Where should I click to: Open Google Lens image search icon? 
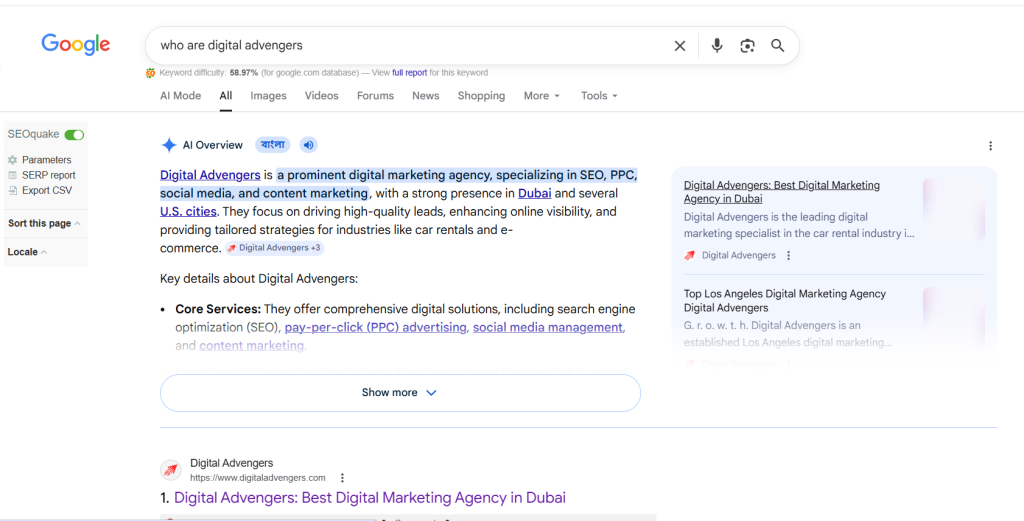tap(747, 46)
